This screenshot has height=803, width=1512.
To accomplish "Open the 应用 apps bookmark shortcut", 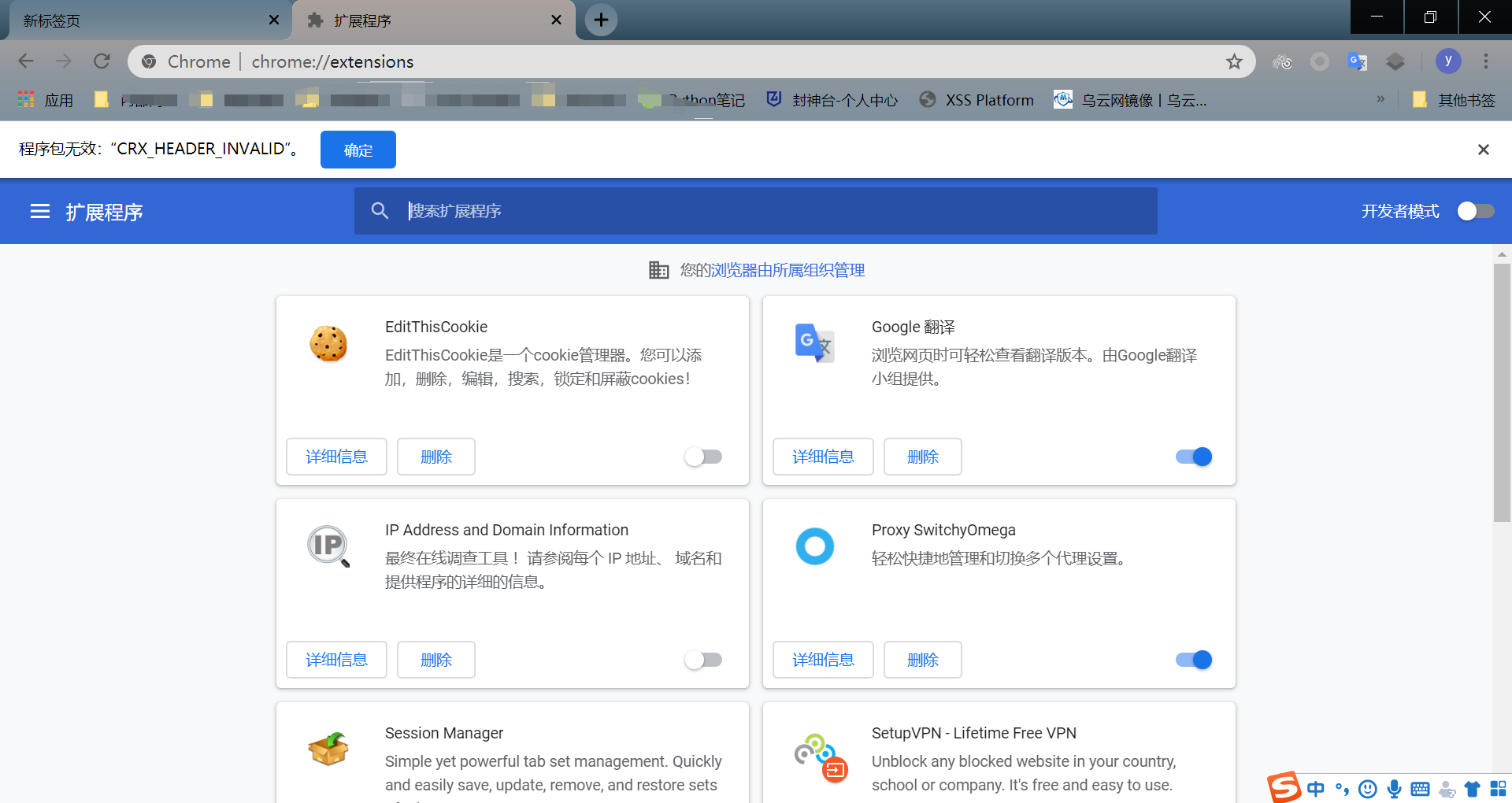I will point(46,100).
